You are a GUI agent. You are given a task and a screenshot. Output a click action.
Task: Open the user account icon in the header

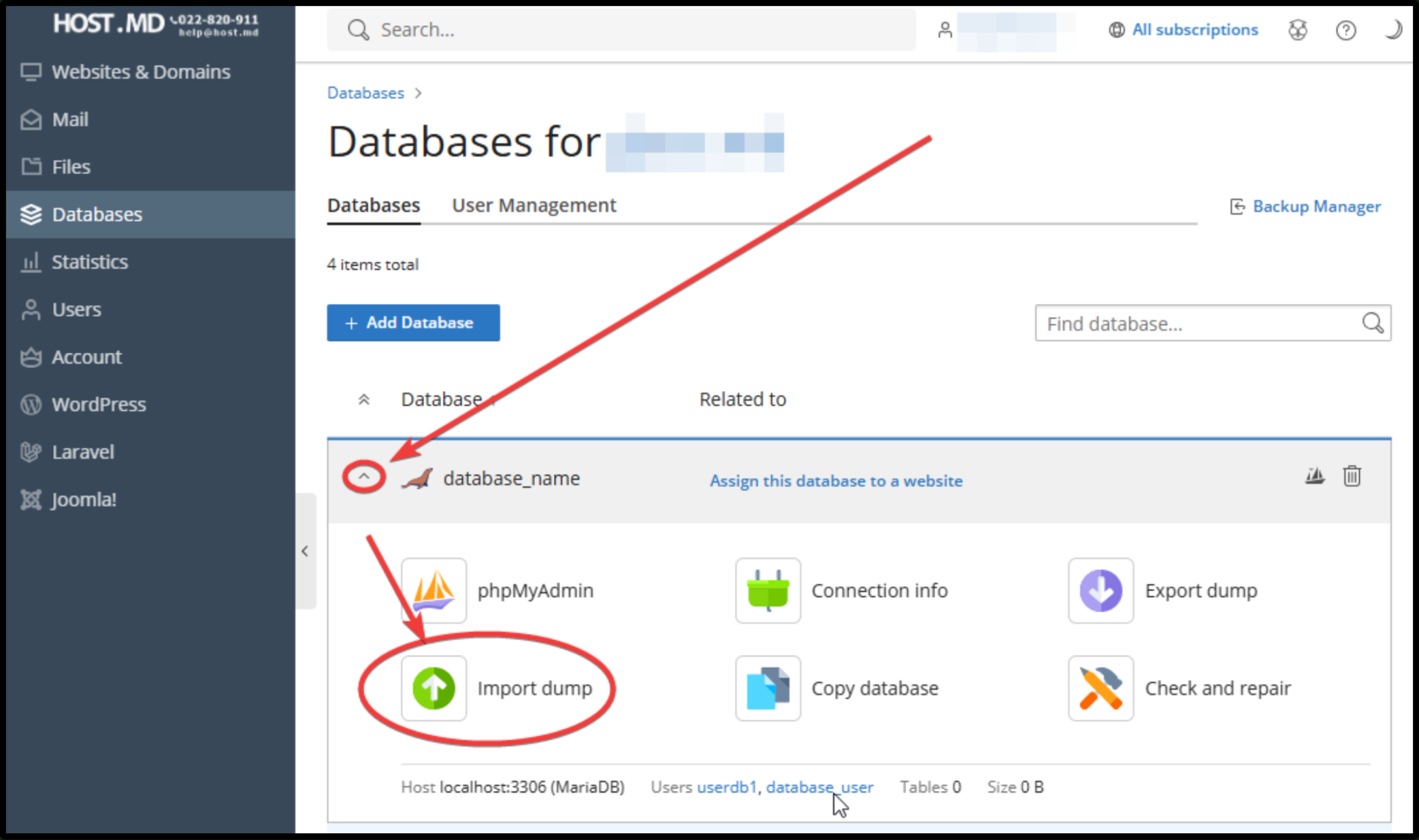(945, 30)
